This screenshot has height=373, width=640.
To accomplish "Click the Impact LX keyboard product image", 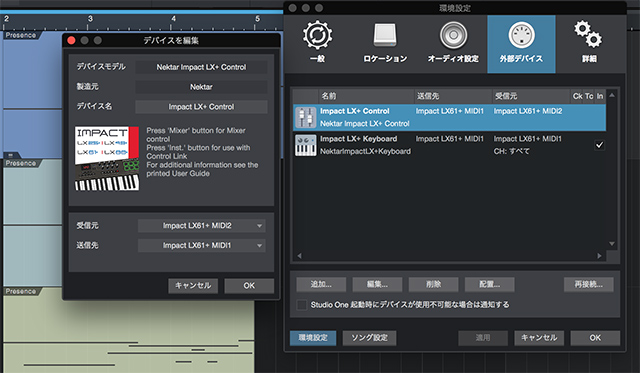I will coord(107,158).
